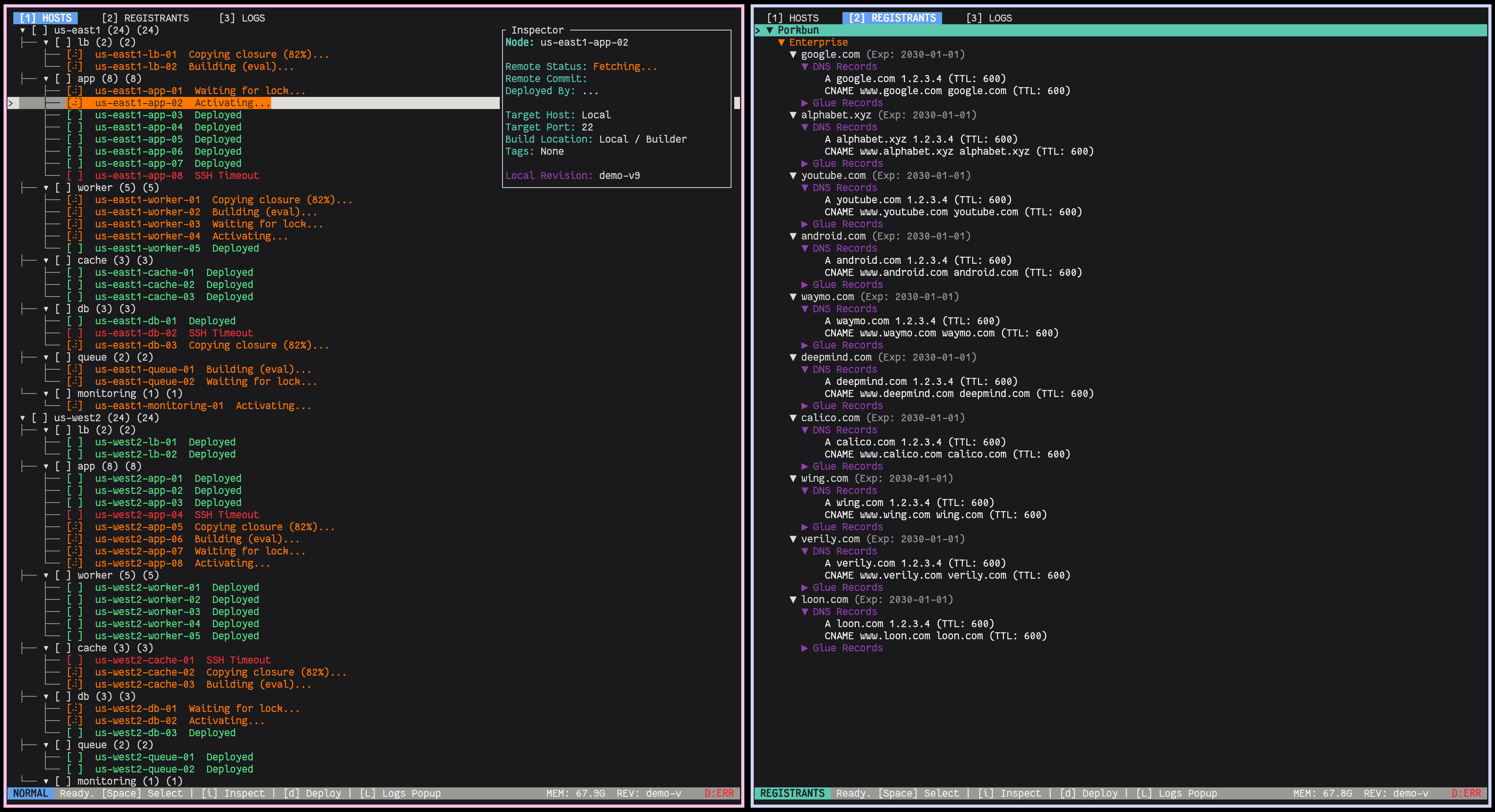Select the HOSTS tab in left pane
This screenshot has width=1495, height=812.
[x=46, y=18]
